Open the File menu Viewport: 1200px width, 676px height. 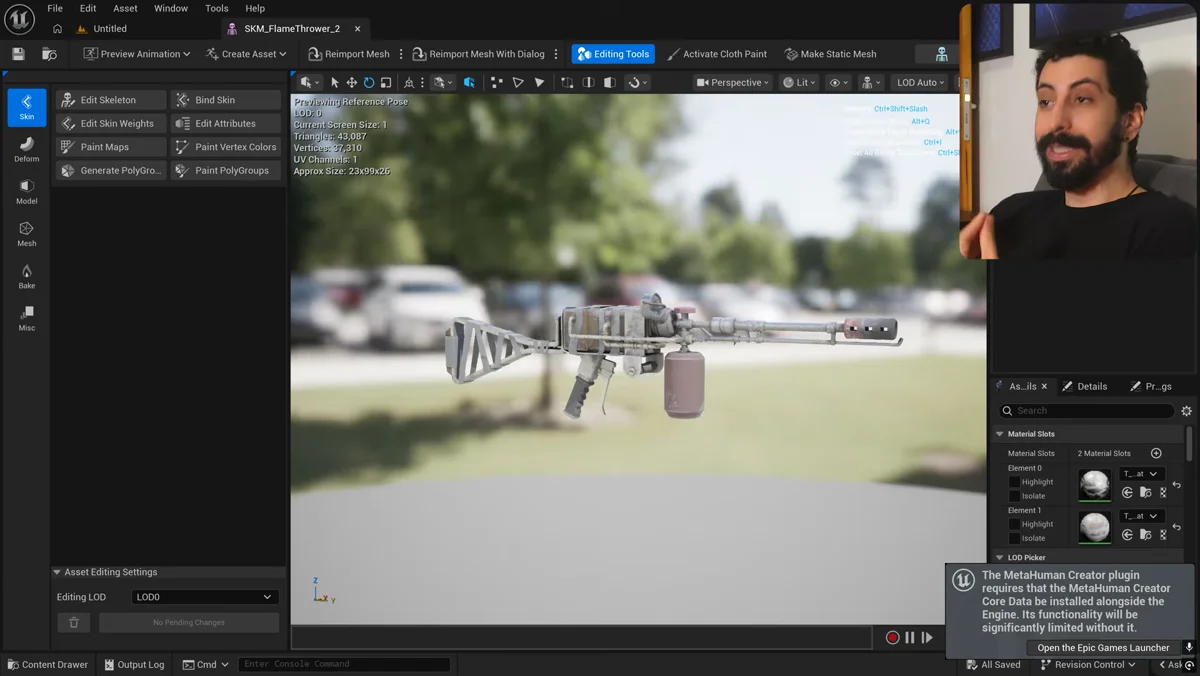click(x=55, y=8)
